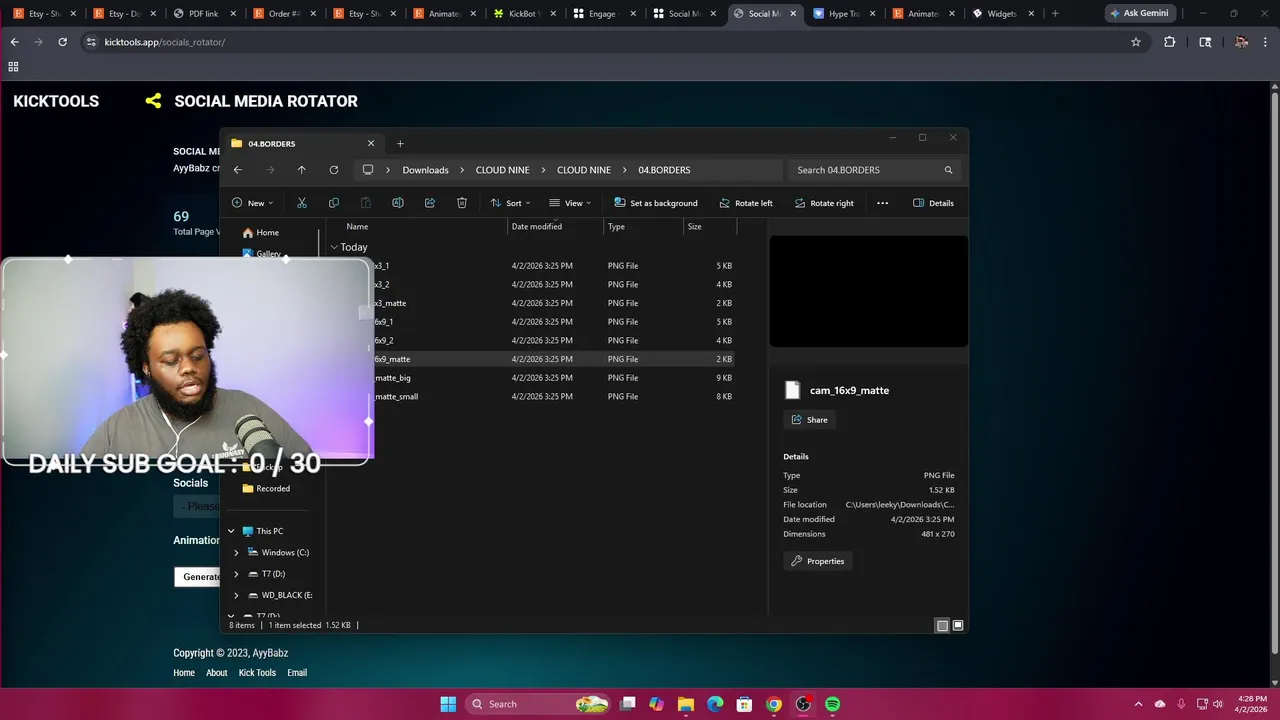1280x720 pixels.
Task: Reload the kicktools.app page in Chrome
Action: click(x=62, y=42)
